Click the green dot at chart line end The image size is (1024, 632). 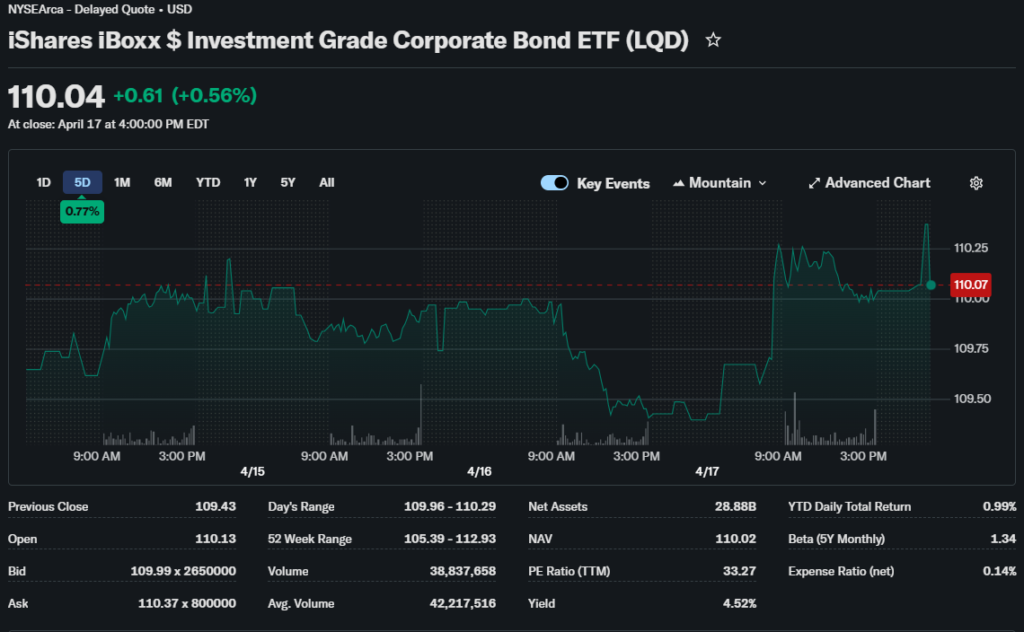click(931, 285)
